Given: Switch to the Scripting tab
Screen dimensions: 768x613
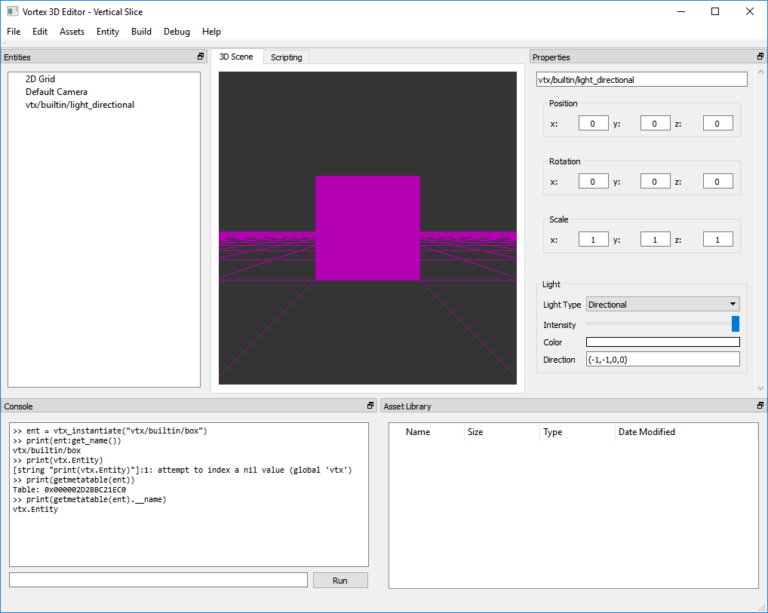Looking at the screenshot, I should click(286, 57).
